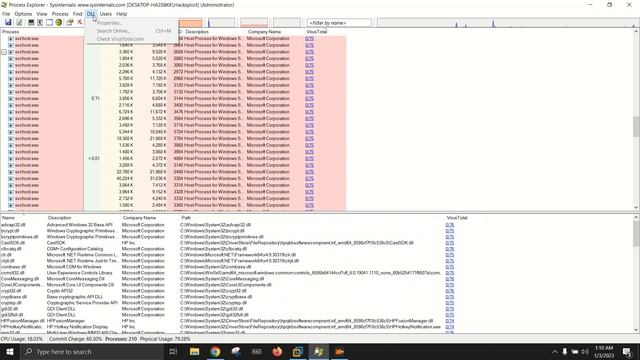Click the CPU Usage status bar entry

click(x=21, y=339)
